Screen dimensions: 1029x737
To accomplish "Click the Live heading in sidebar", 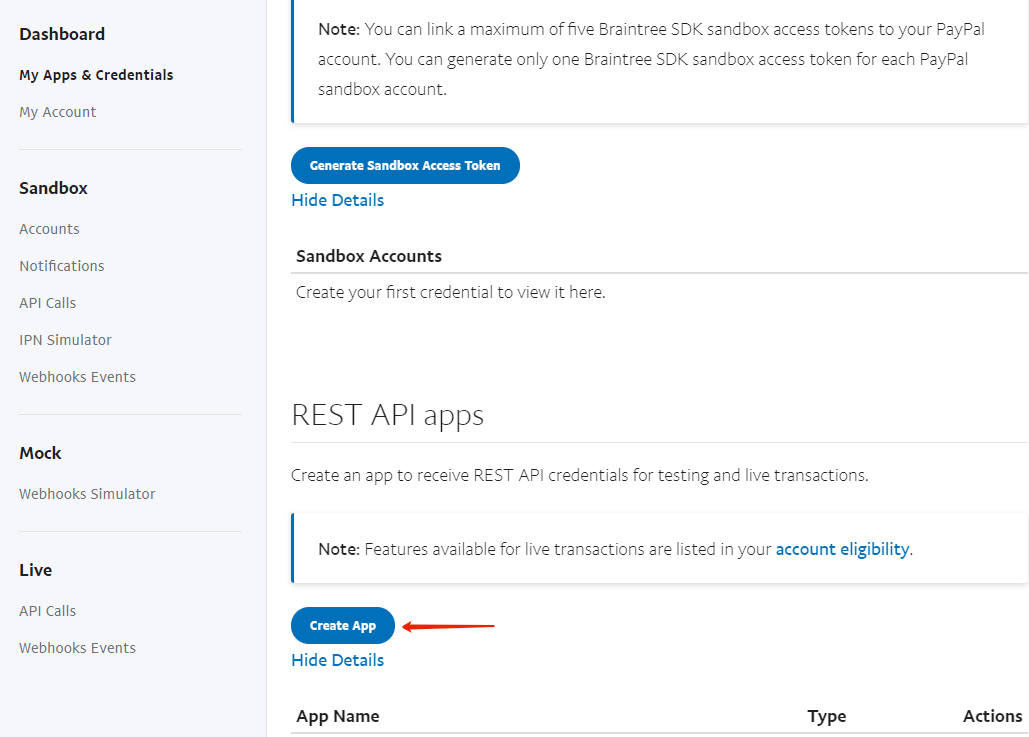I will point(35,570).
